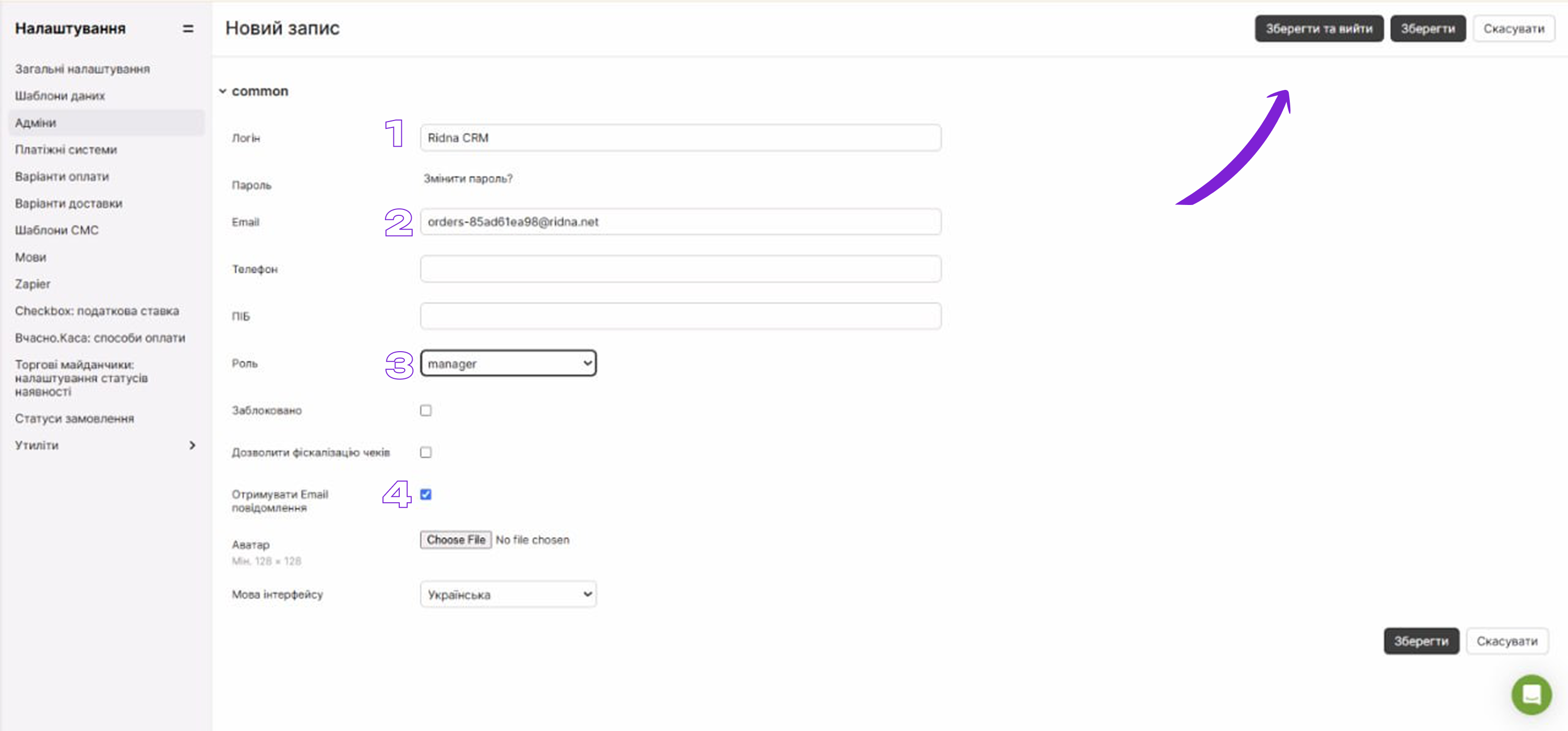Screen dimensions: 1568x731
Task: Open Варіанти доставки in sidebar
Action: (x=69, y=203)
